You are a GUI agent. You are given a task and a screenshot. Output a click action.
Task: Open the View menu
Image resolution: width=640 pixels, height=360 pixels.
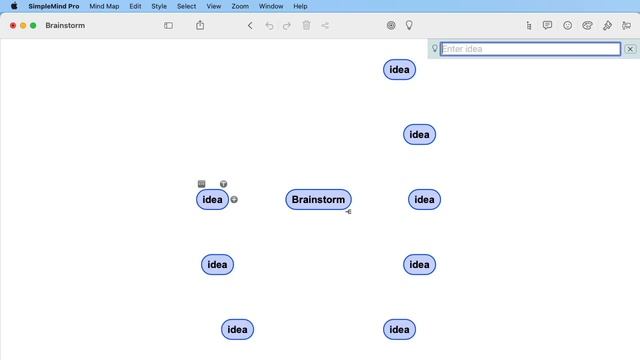(213, 6)
